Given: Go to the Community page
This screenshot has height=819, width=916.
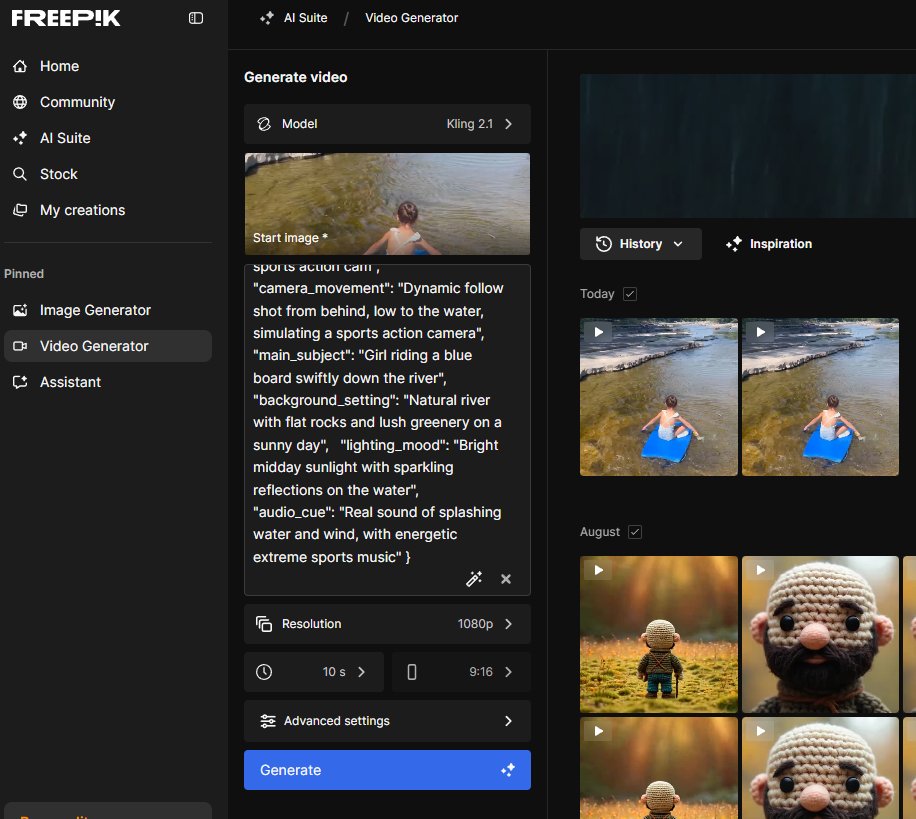Looking at the screenshot, I should click(x=107, y=102).
